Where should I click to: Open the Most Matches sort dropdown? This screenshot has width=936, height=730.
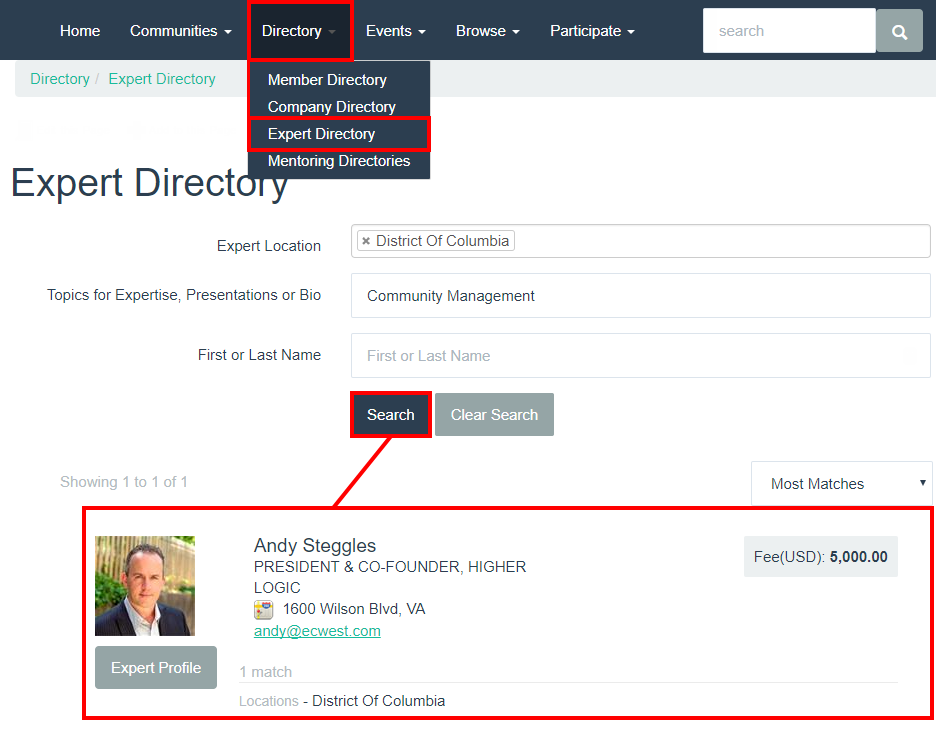[x=841, y=483]
